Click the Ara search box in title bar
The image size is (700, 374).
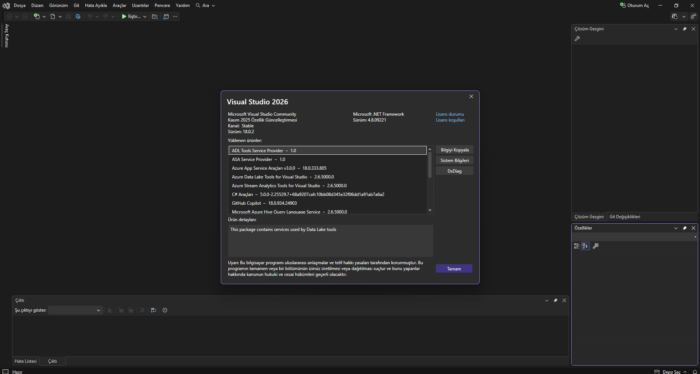coord(205,6)
